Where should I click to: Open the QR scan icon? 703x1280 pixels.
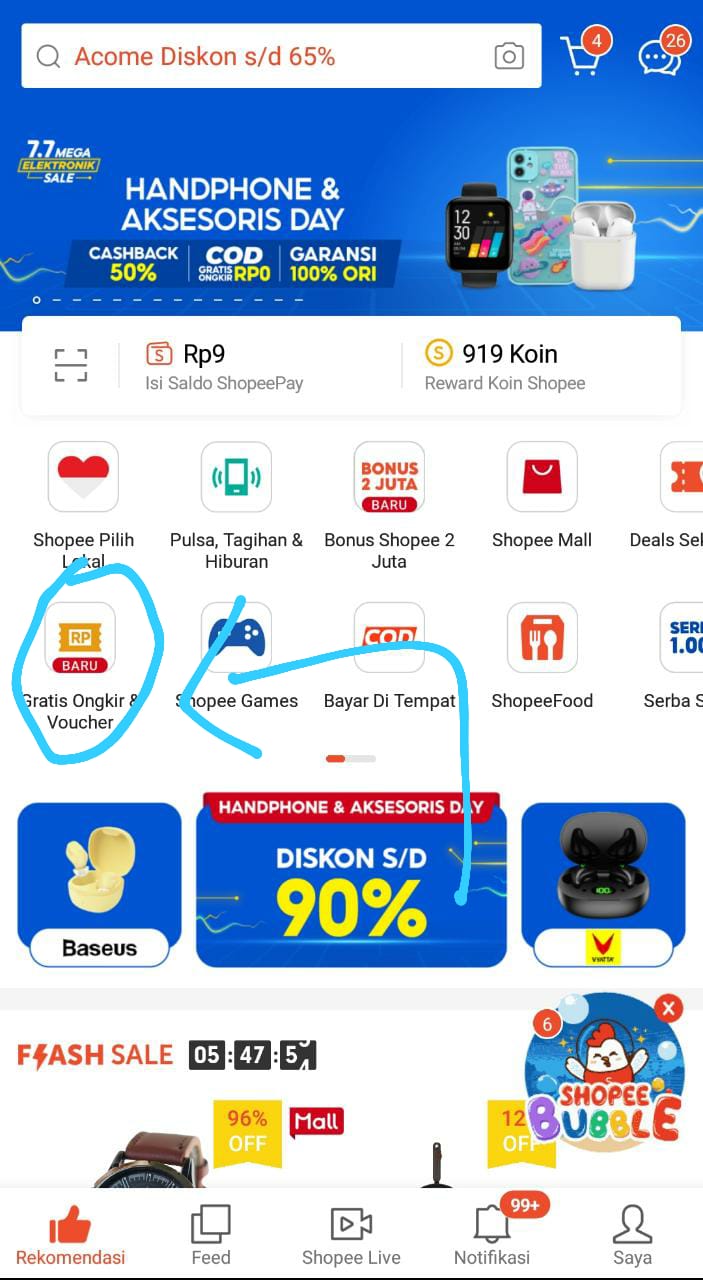point(70,366)
